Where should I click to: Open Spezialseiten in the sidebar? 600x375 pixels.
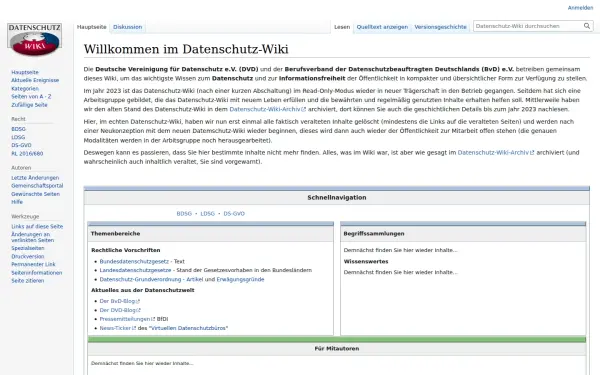click(x=28, y=248)
